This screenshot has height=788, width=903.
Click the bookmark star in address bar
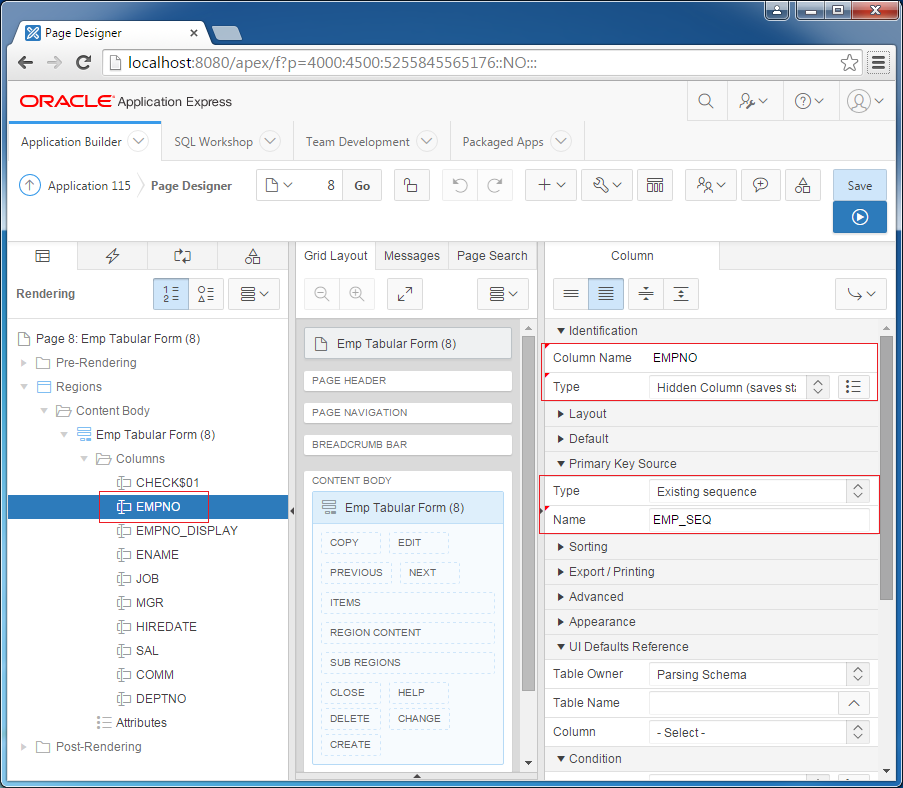point(849,63)
